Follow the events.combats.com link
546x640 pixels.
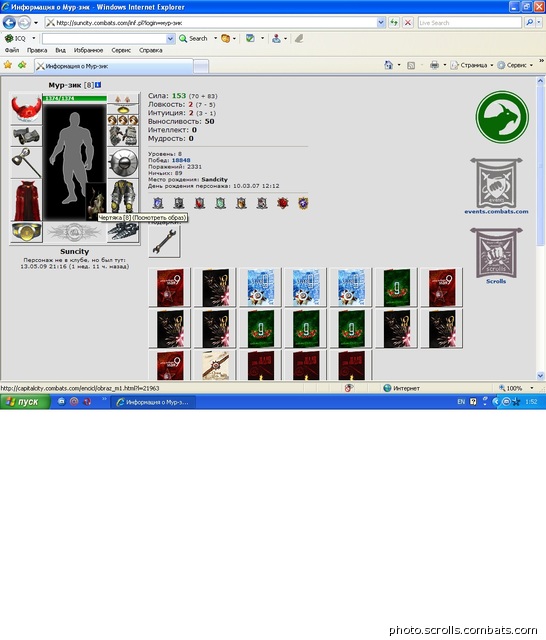click(496, 211)
